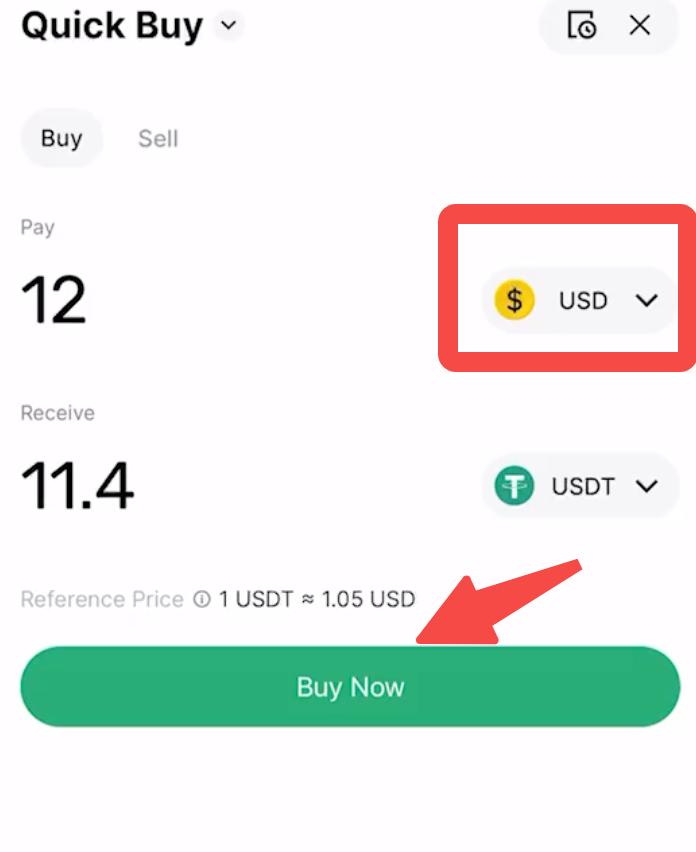This screenshot has width=696, height=852.
Task: Click the green Tether coin icon
Action: click(514, 487)
